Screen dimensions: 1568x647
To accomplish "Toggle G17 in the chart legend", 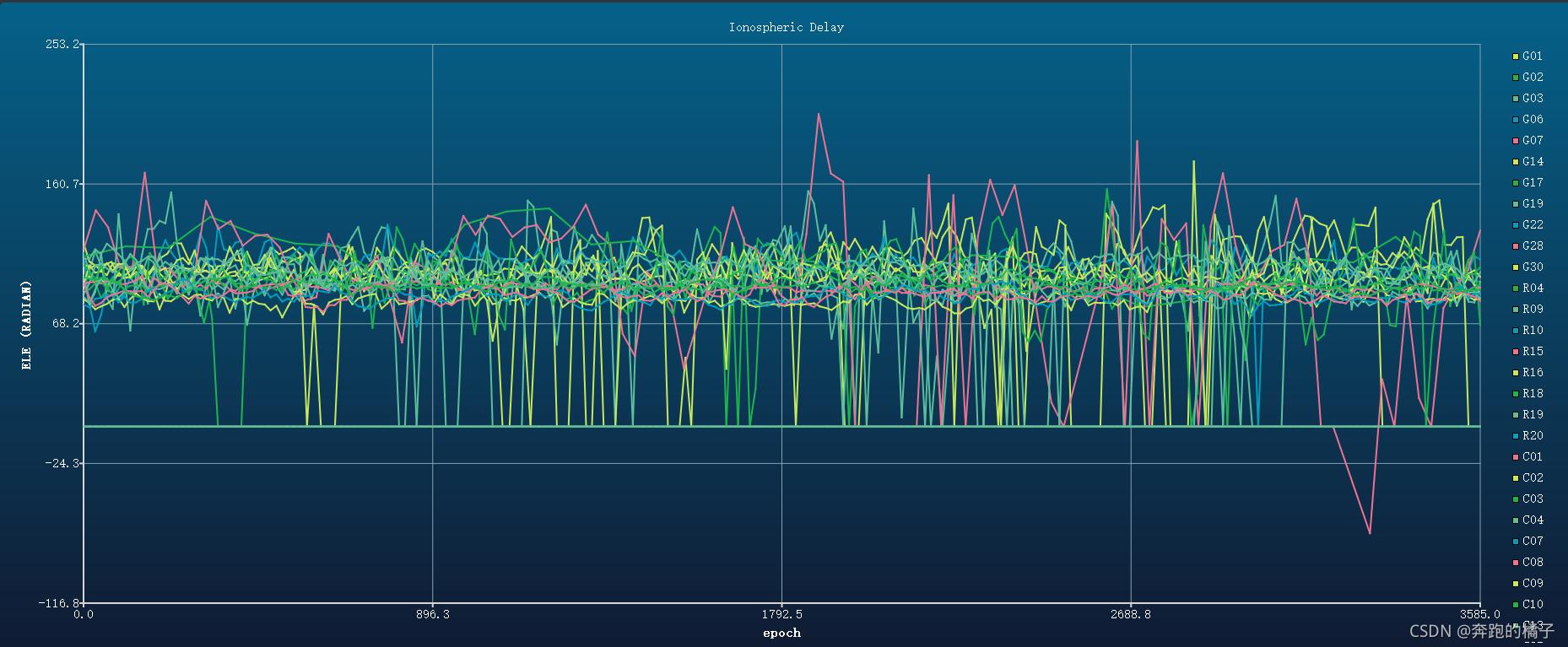I will point(1527,183).
